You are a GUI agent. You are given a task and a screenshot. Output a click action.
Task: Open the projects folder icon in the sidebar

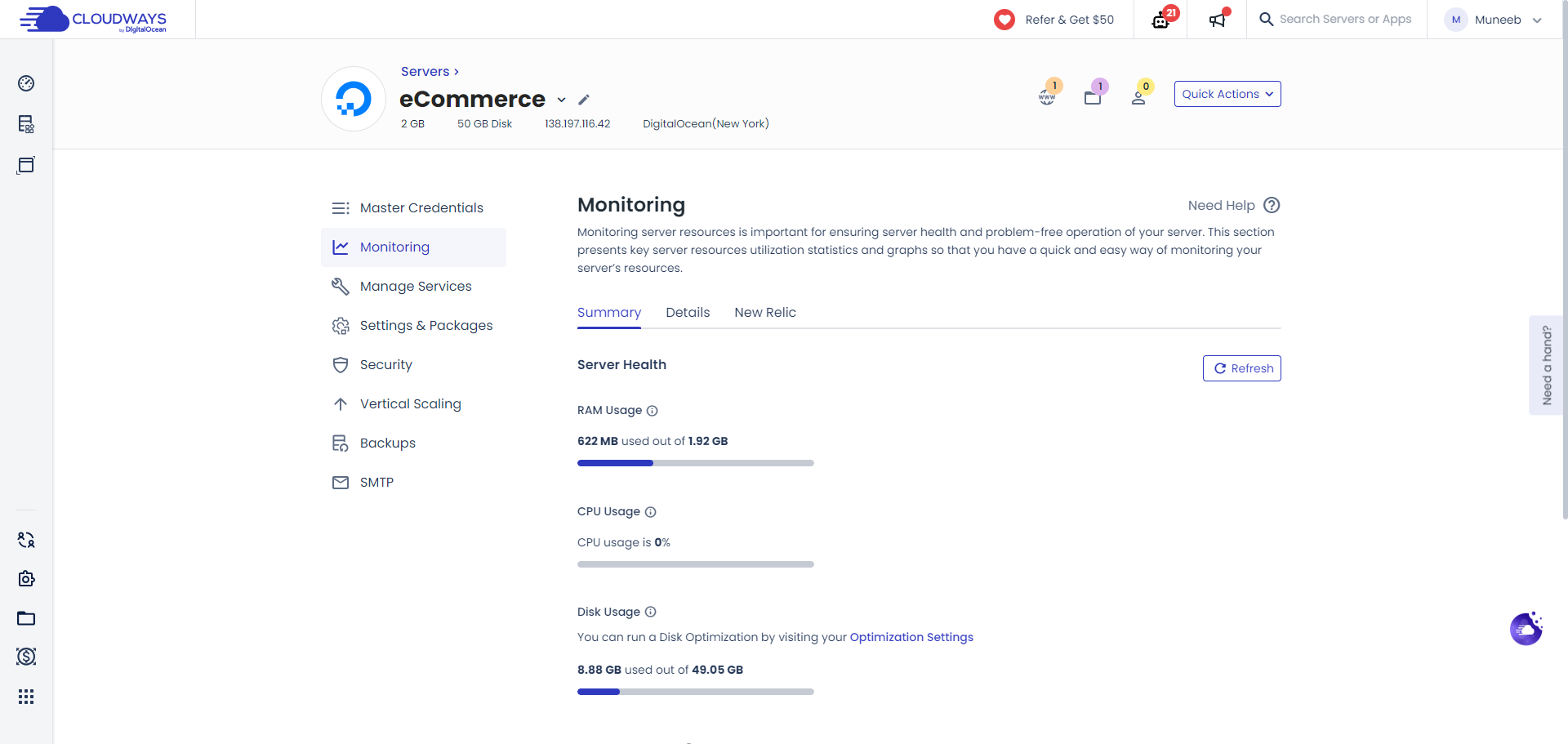[26, 618]
